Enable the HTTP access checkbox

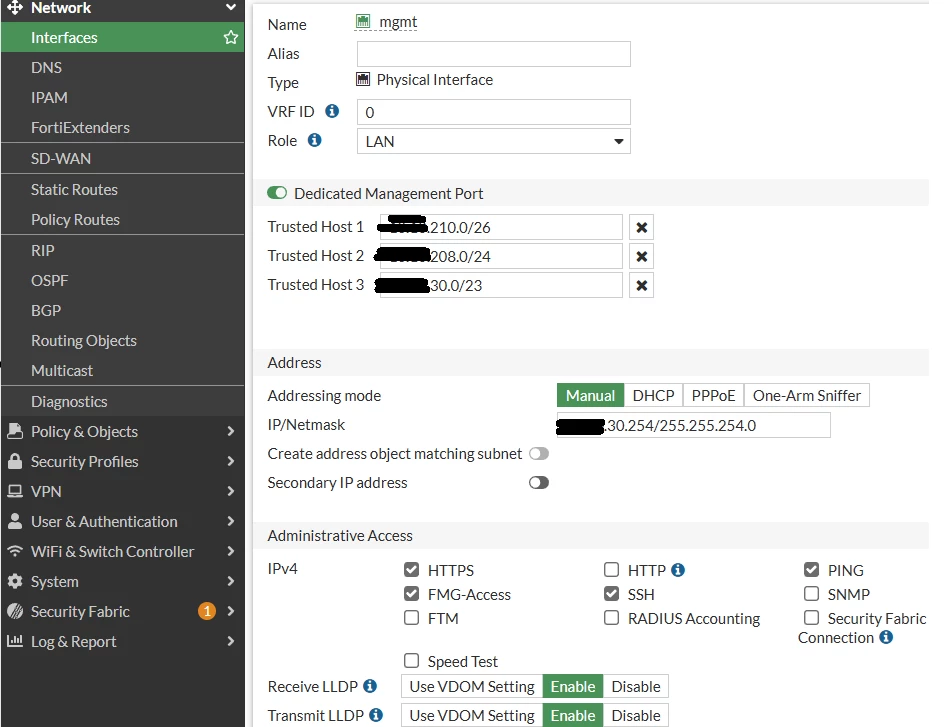click(611, 570)
